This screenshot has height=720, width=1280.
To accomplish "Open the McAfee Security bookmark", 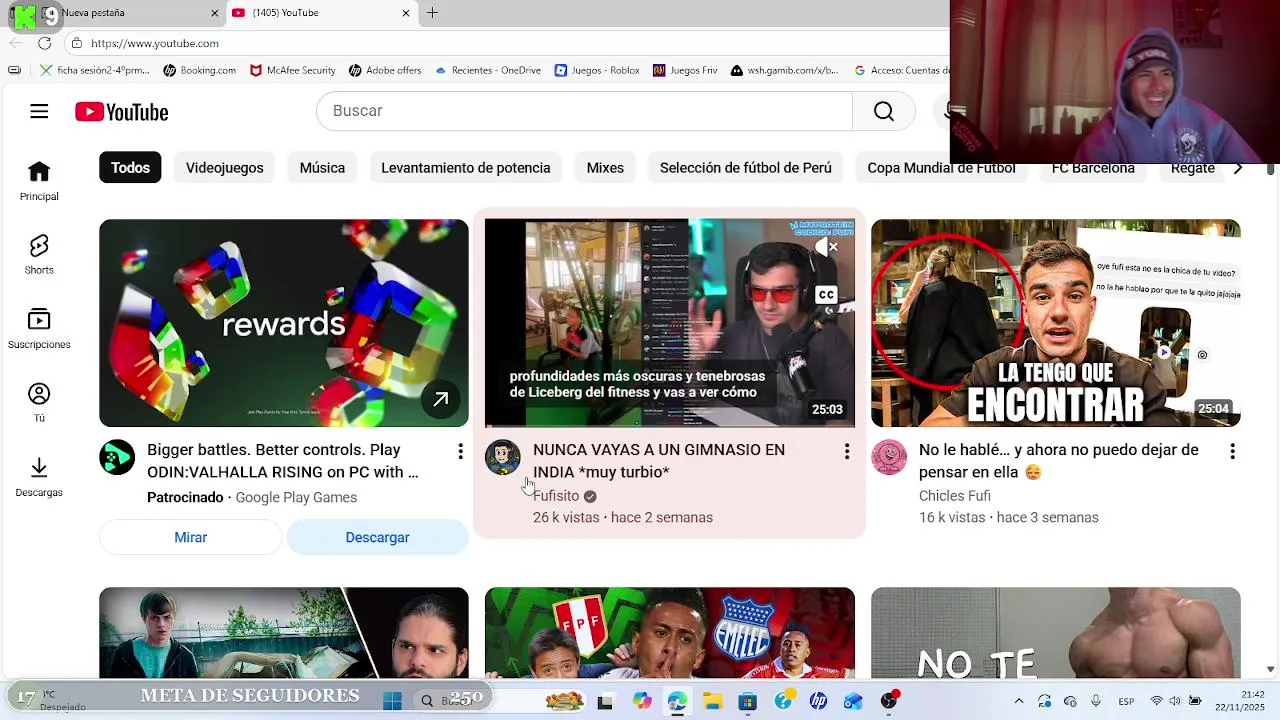I will [293, 70].
